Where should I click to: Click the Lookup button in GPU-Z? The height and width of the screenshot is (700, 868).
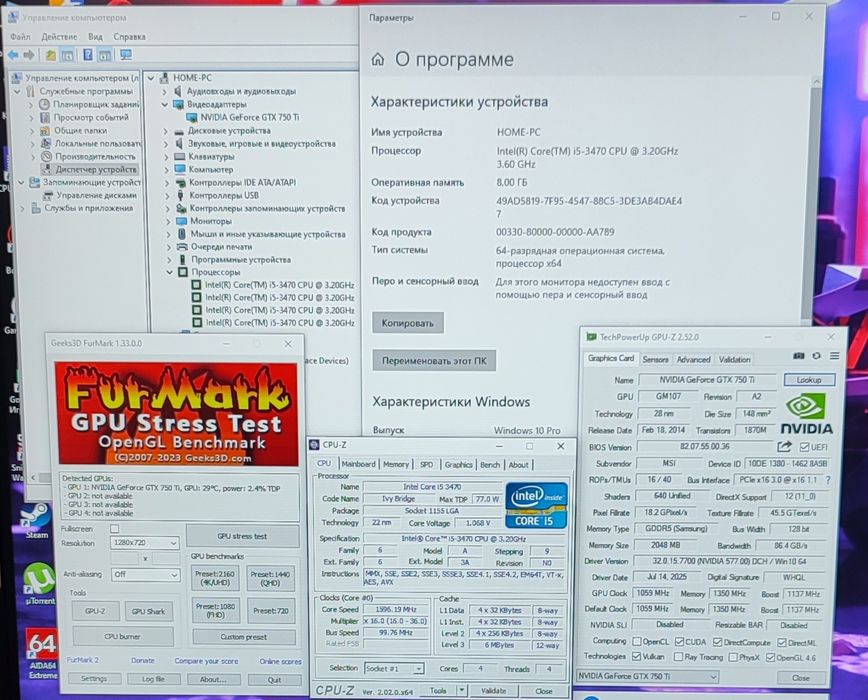[809, 380]
